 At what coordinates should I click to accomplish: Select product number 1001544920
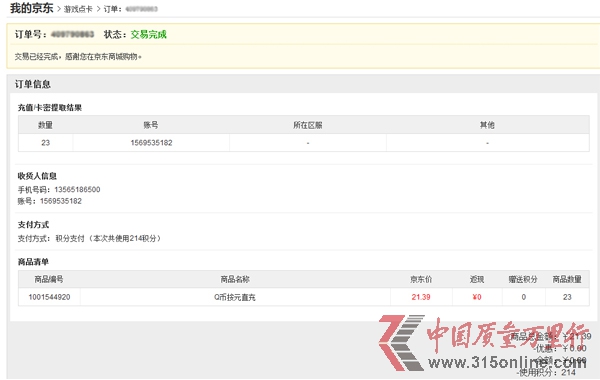point(49,297)
